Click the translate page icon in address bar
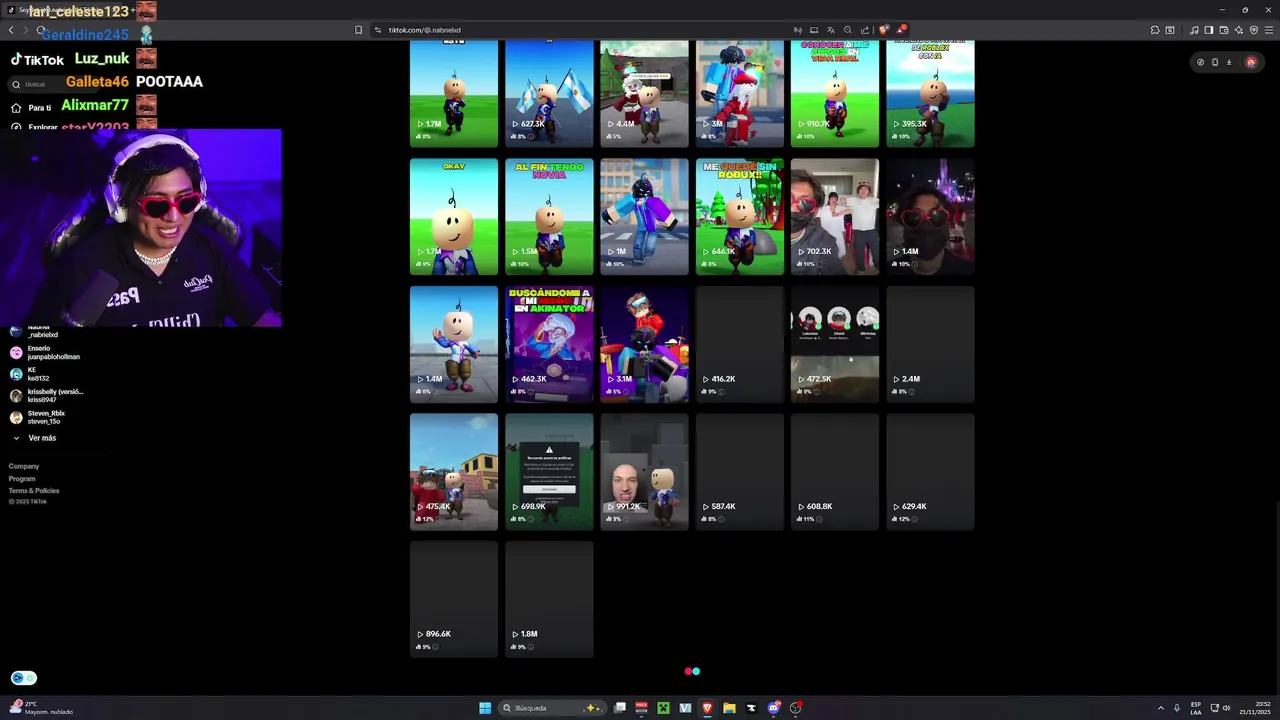 pyautogui.click(x=830, y=30)
